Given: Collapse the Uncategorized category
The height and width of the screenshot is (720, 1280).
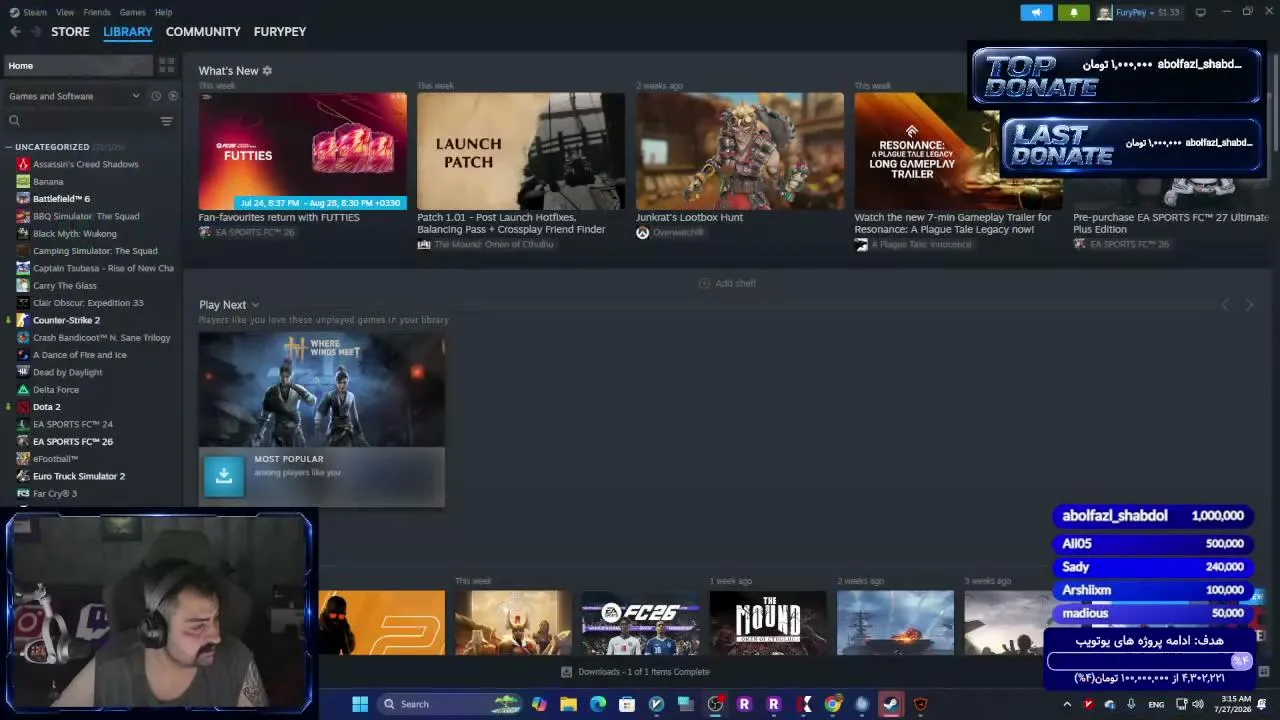Looking at the screenshot, I should [x=8, y=147].
